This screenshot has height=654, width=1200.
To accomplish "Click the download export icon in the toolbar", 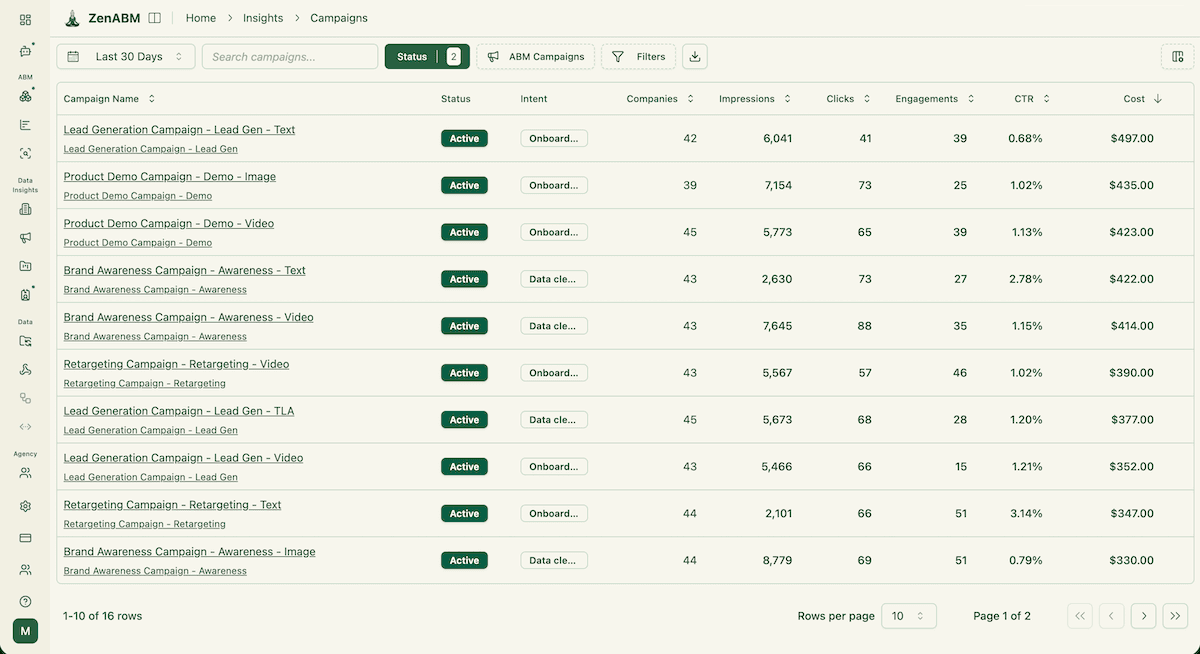I will coord(694,57).
